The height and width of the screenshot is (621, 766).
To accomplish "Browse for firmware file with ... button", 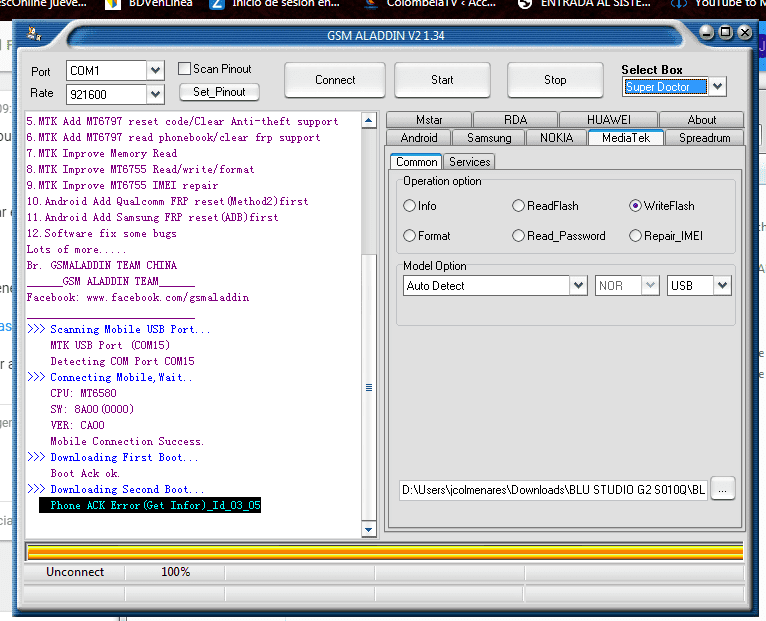I will pos(723,489).
